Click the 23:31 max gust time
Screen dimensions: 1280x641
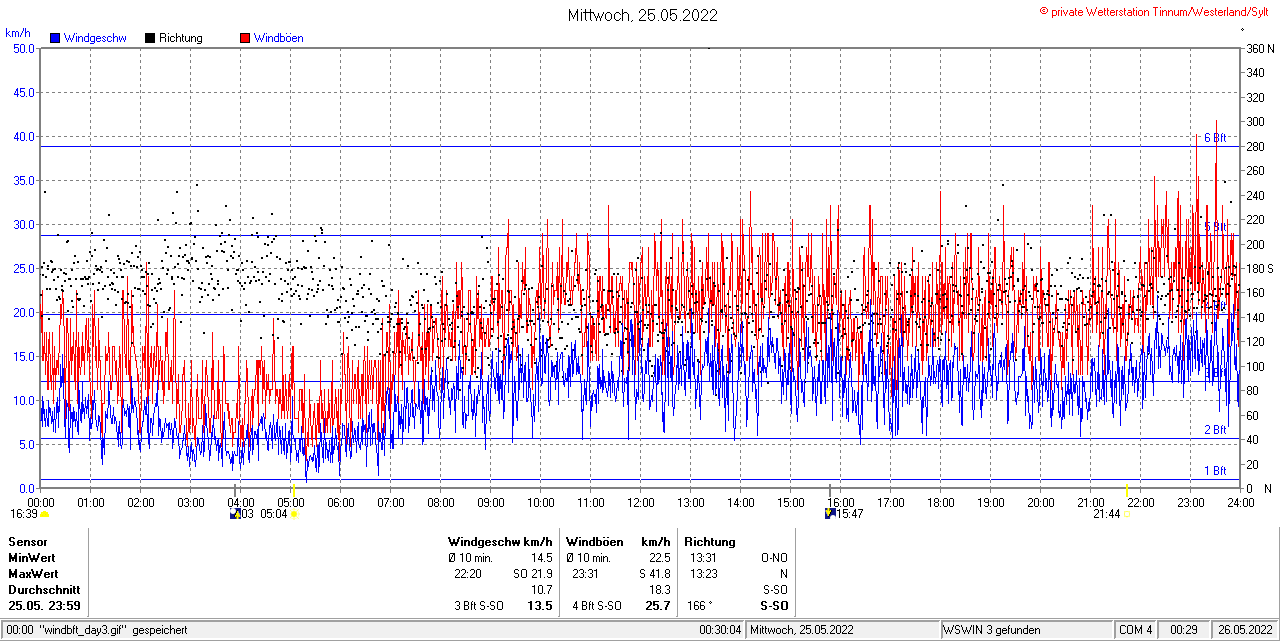585,574
